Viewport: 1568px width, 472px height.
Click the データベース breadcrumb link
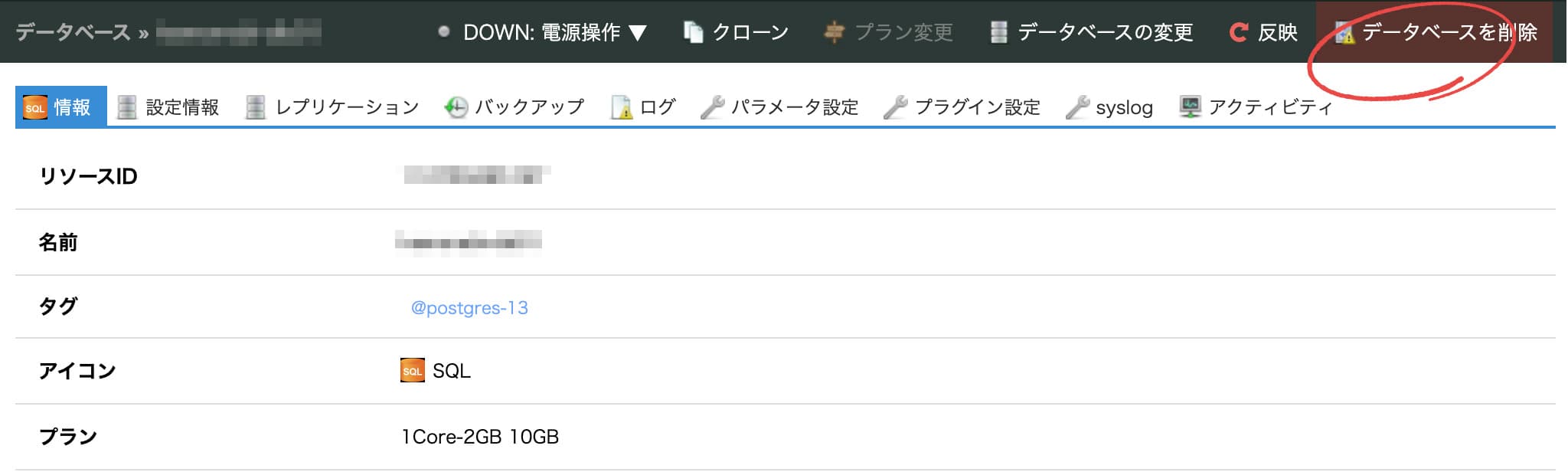pos(73,32)
